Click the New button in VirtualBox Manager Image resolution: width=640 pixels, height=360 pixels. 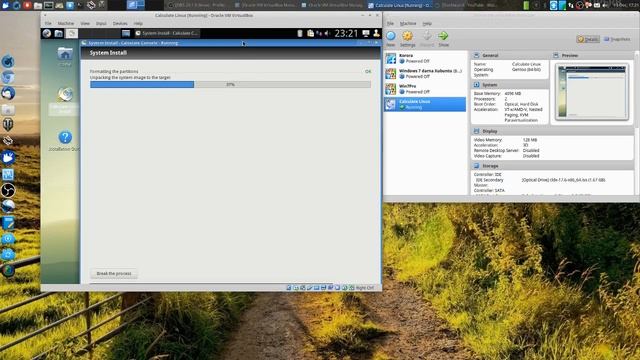pyautogui.click(x=391, y=38)
